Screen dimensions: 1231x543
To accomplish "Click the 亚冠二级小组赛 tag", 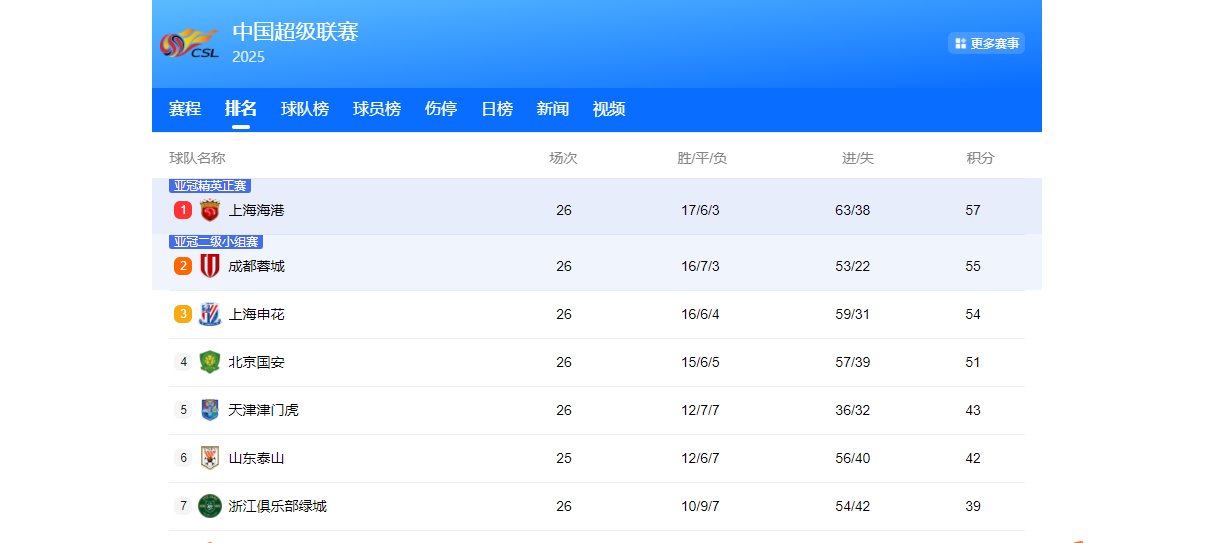I will (216, 242).
